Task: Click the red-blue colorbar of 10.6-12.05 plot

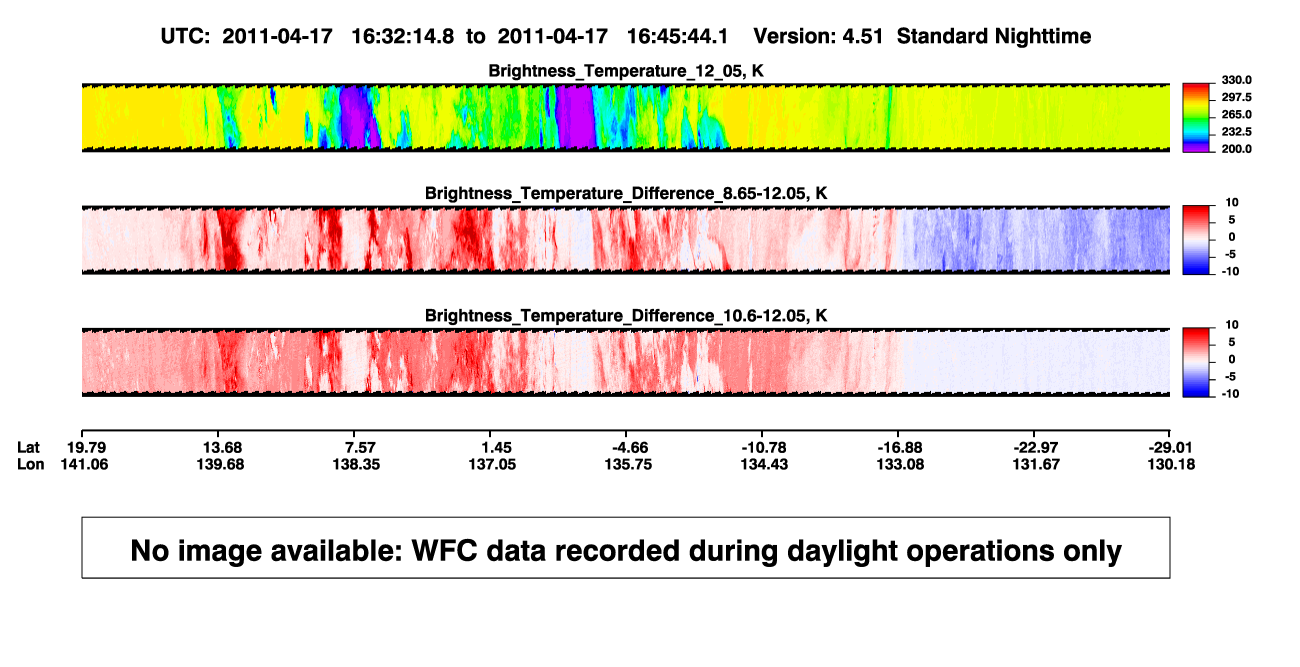Action: coord(1198,362)
